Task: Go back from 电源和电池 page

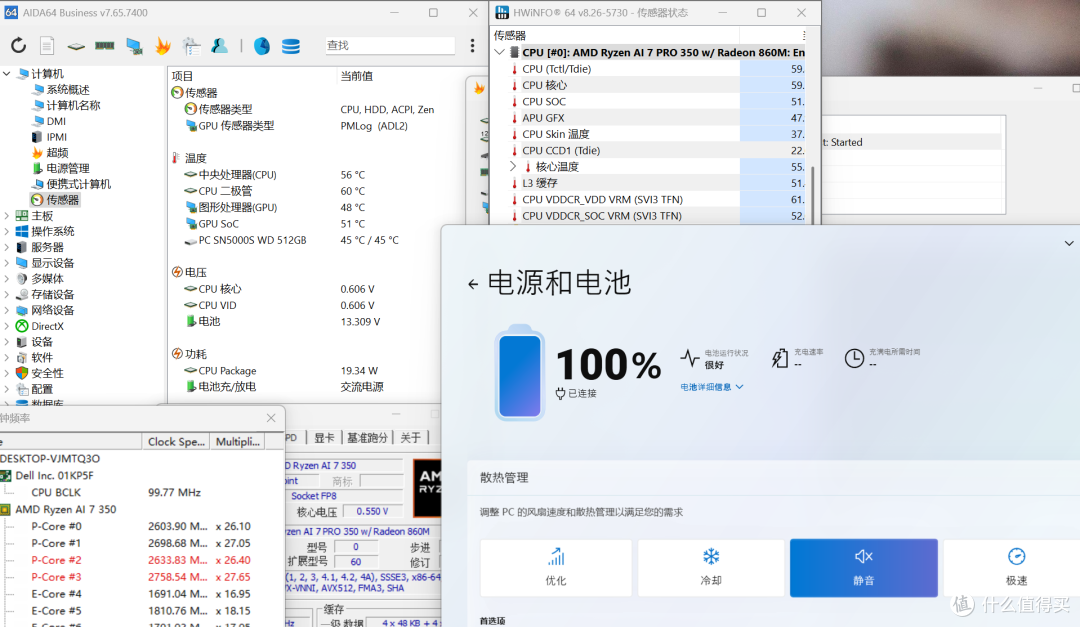Action: click(472, 284)
